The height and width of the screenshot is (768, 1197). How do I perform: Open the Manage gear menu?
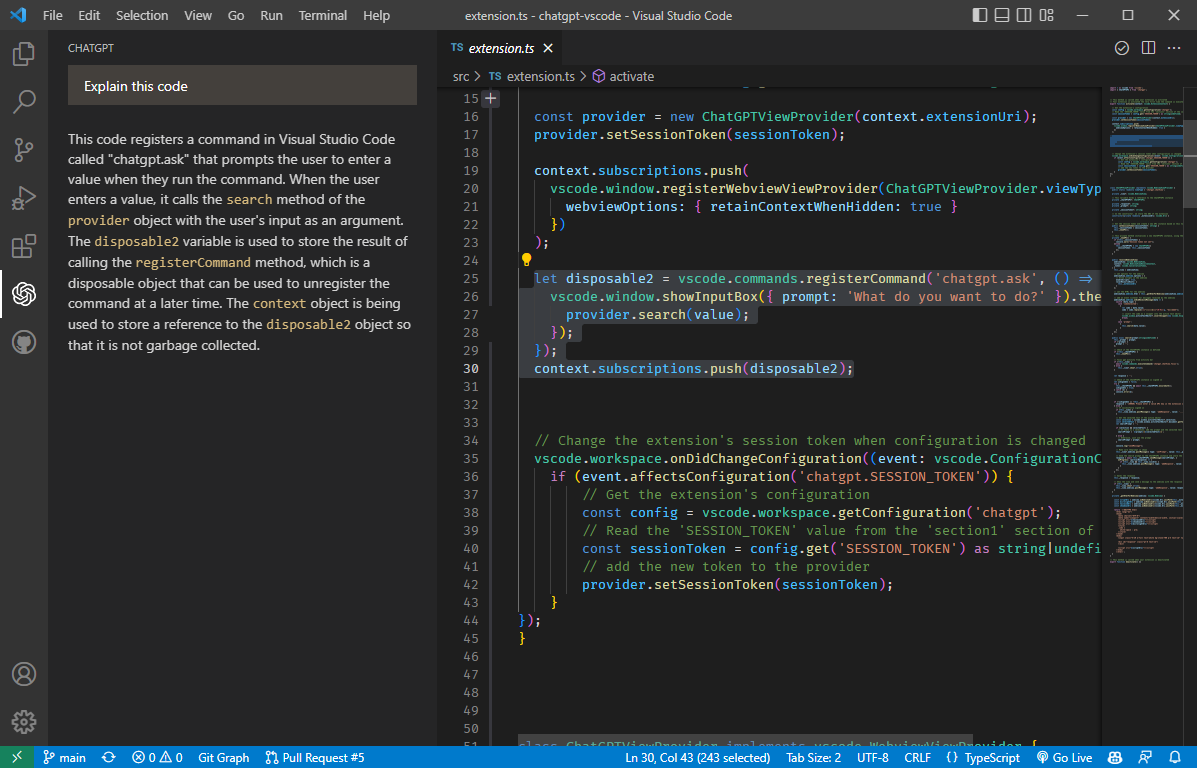click(x=24, y=722)
